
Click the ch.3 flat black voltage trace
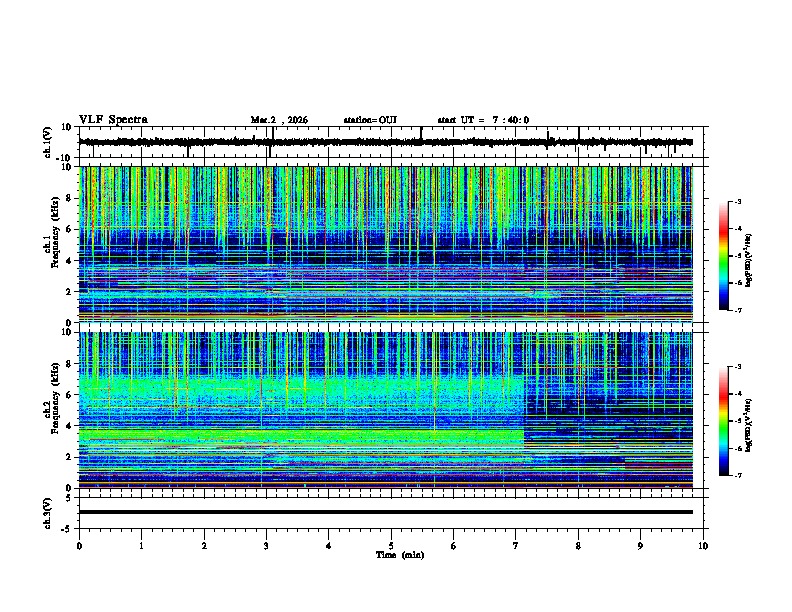[385, 512]
